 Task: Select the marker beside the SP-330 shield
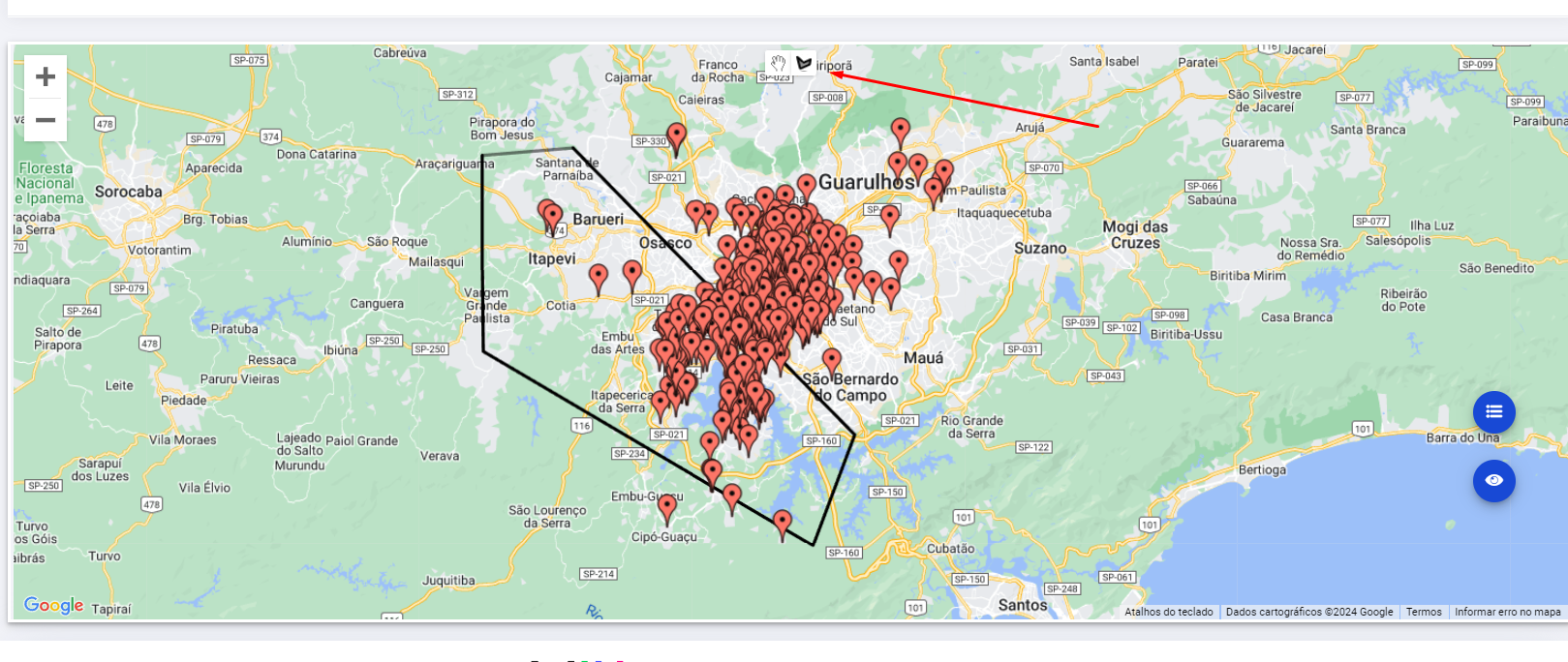pos(677,138)
